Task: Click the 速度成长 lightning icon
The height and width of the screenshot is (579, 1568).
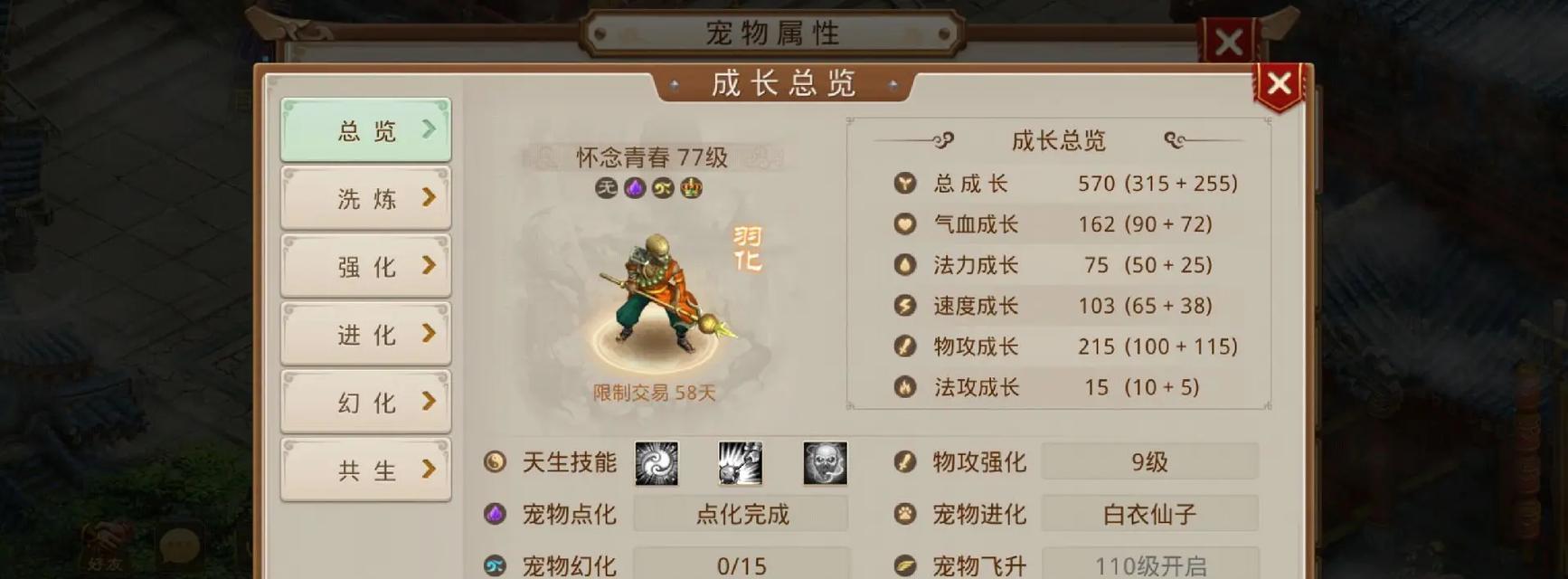Action: (905, 306)
